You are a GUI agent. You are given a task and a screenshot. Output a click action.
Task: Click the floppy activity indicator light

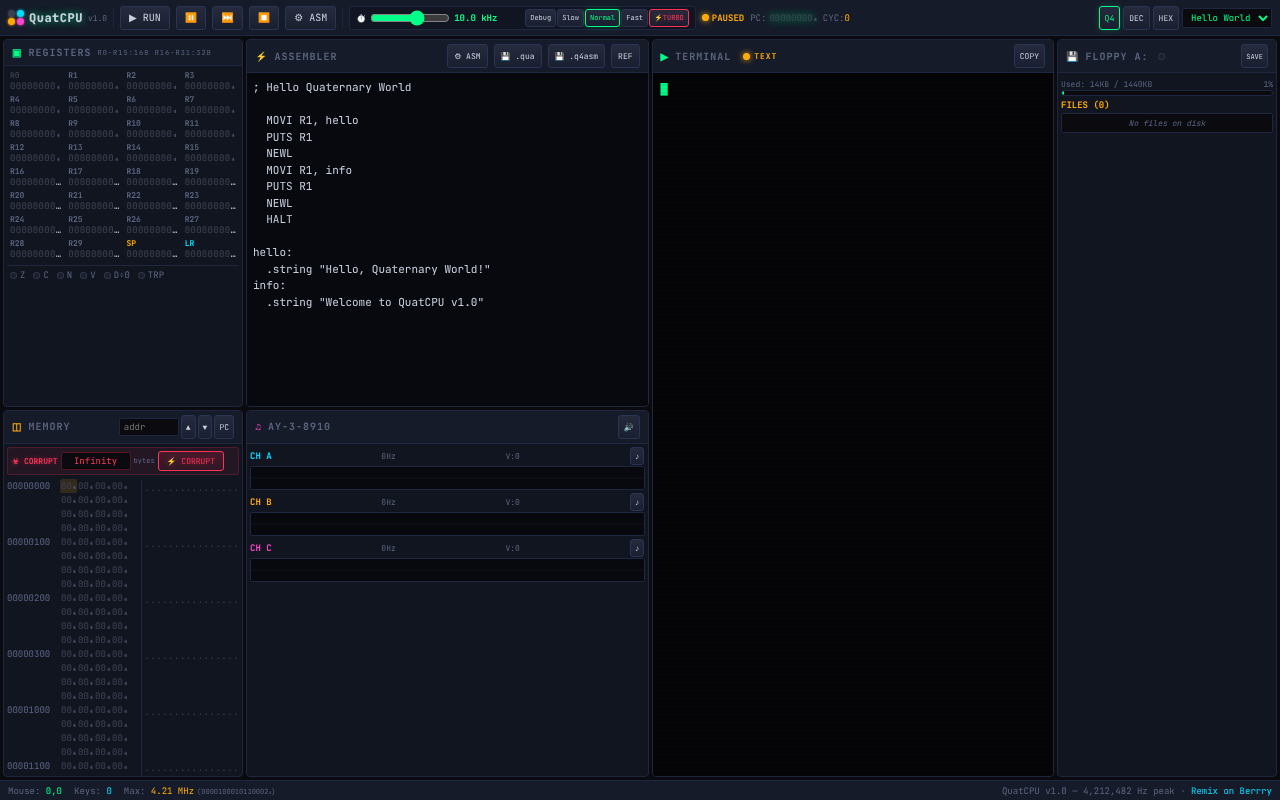(x=1161, y=57)
